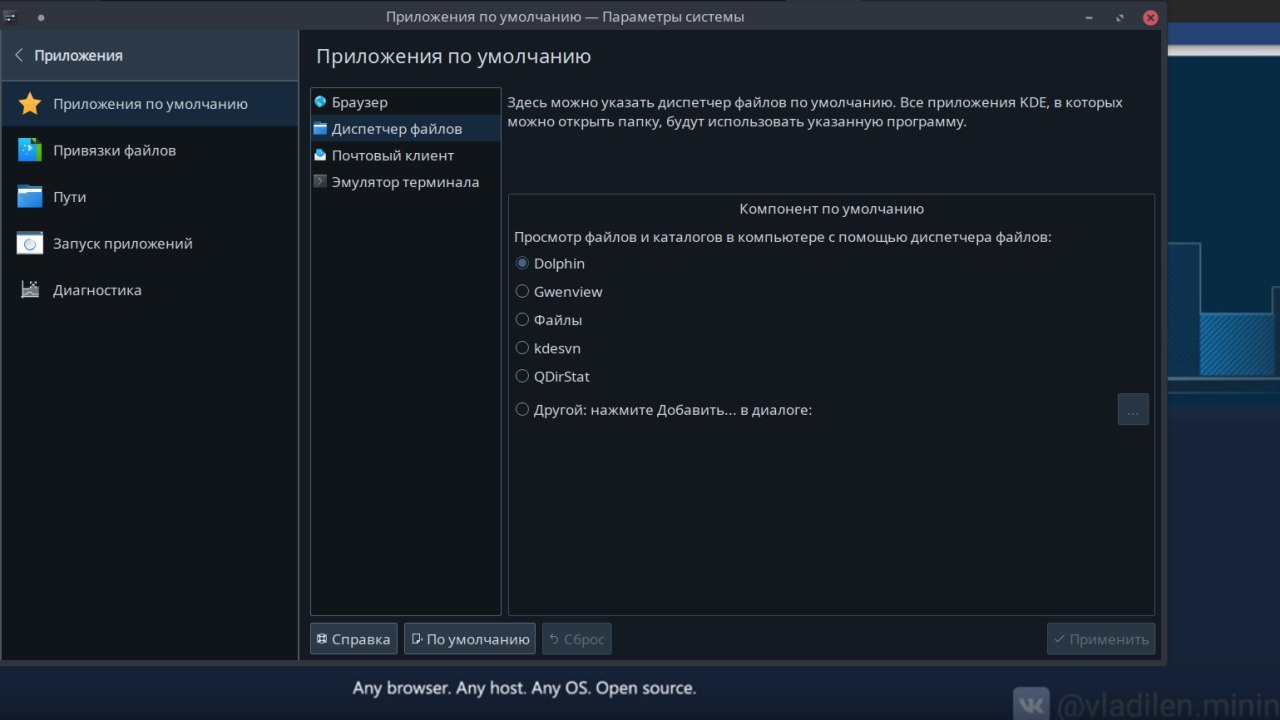Select Эмулятор терминала component
The height and width of the screenshot is (720, 1280).
tap(405, 182)
